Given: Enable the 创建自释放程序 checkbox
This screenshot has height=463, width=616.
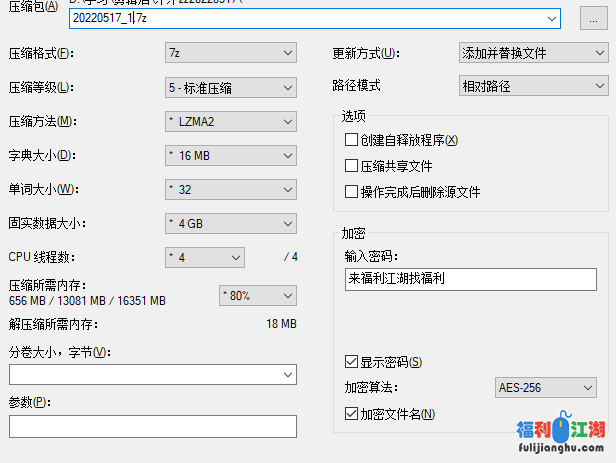Looking at the screenshot, I should tap(351, 140).
